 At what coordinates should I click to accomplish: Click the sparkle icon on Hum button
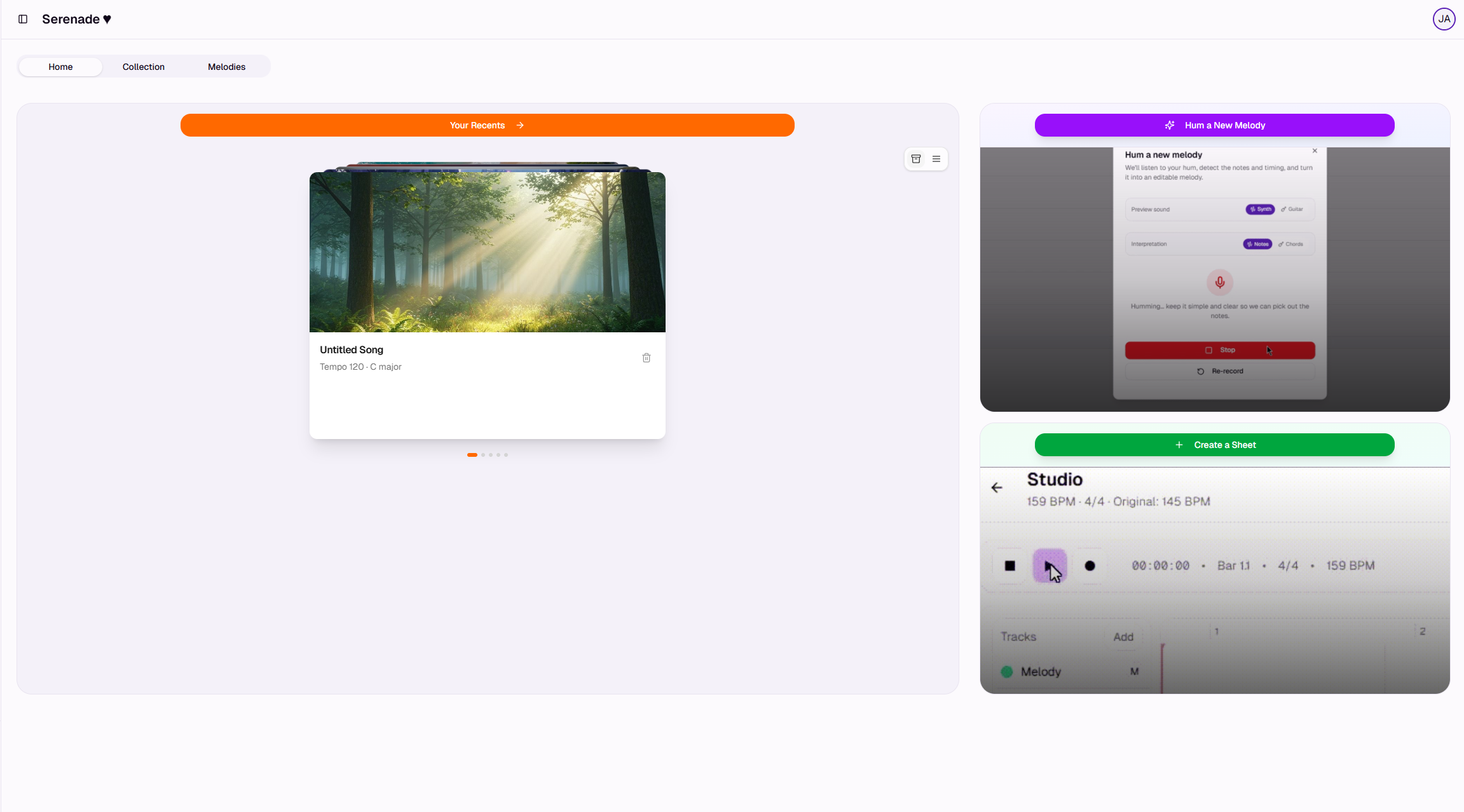pos(1170,125)
